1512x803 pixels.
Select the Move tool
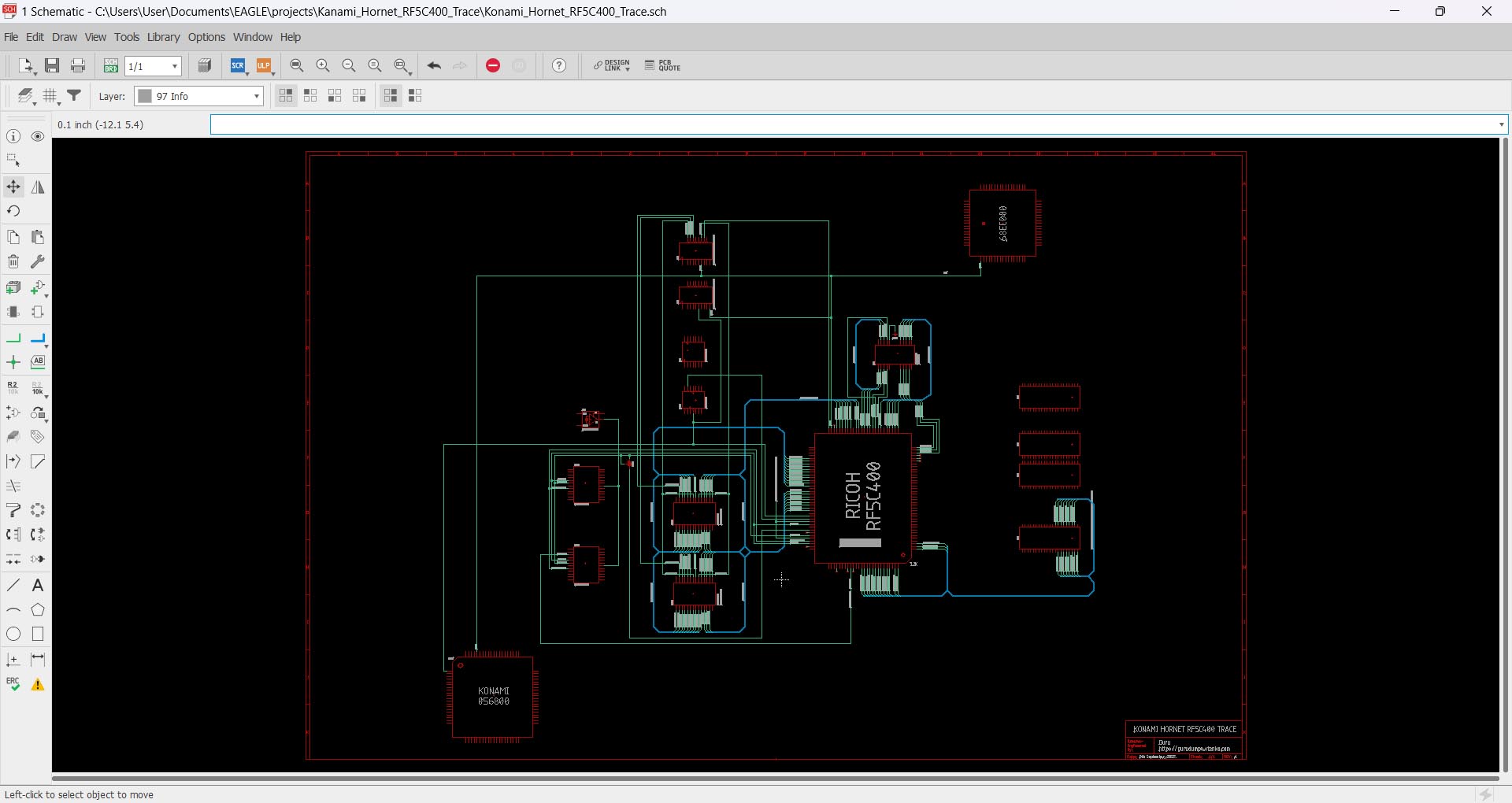[13, 187]
